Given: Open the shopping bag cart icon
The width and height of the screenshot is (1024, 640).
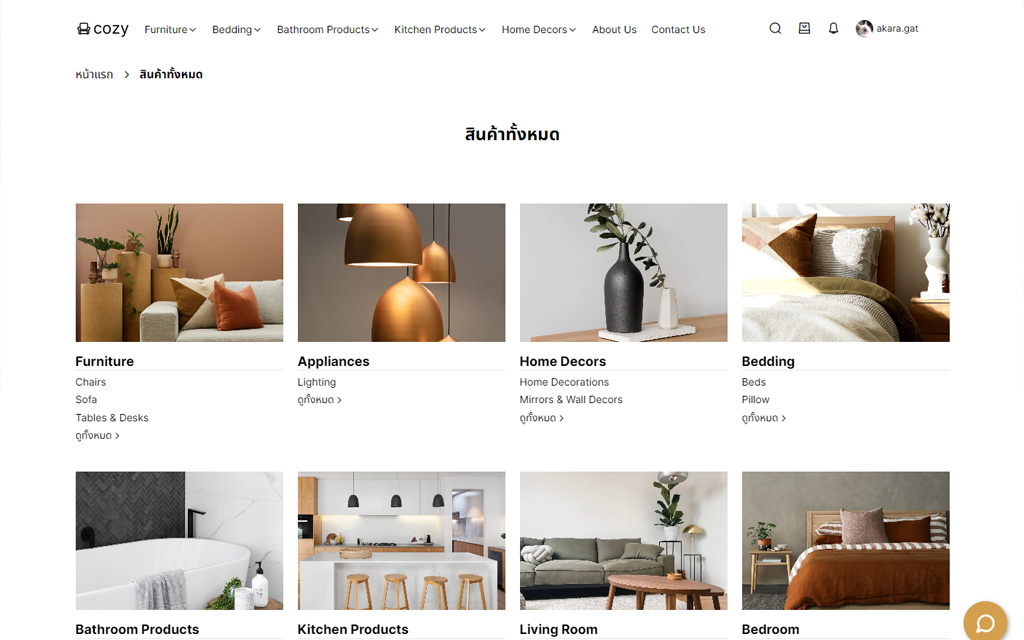Looking at the screenshot, I should pyautogui.click(x=805, y=29).
